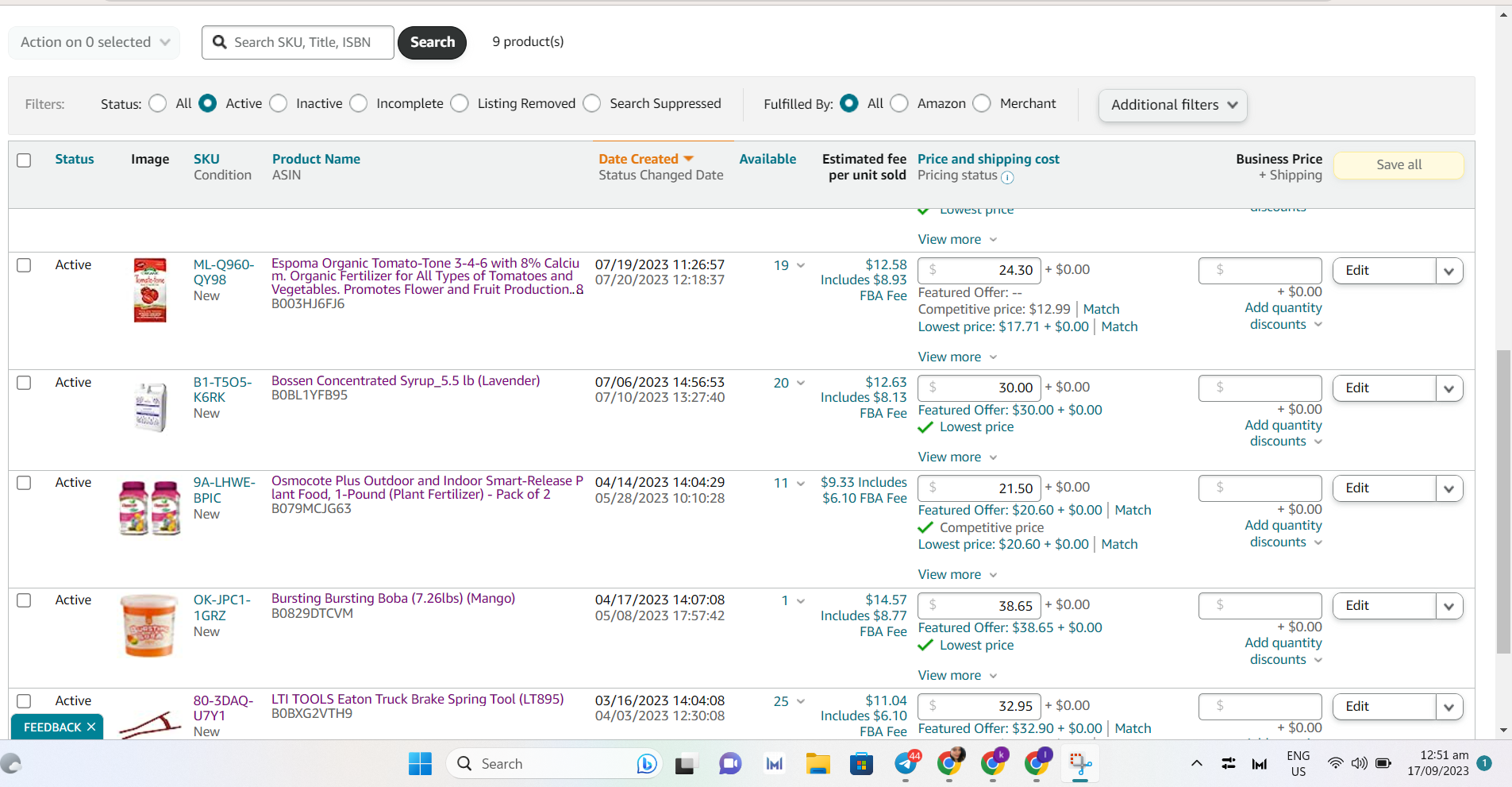This screenshot has width=1512, height=787.
Task: Open the 'Action on 0 selected' dropdown
Action: click(x=94, y=42)
